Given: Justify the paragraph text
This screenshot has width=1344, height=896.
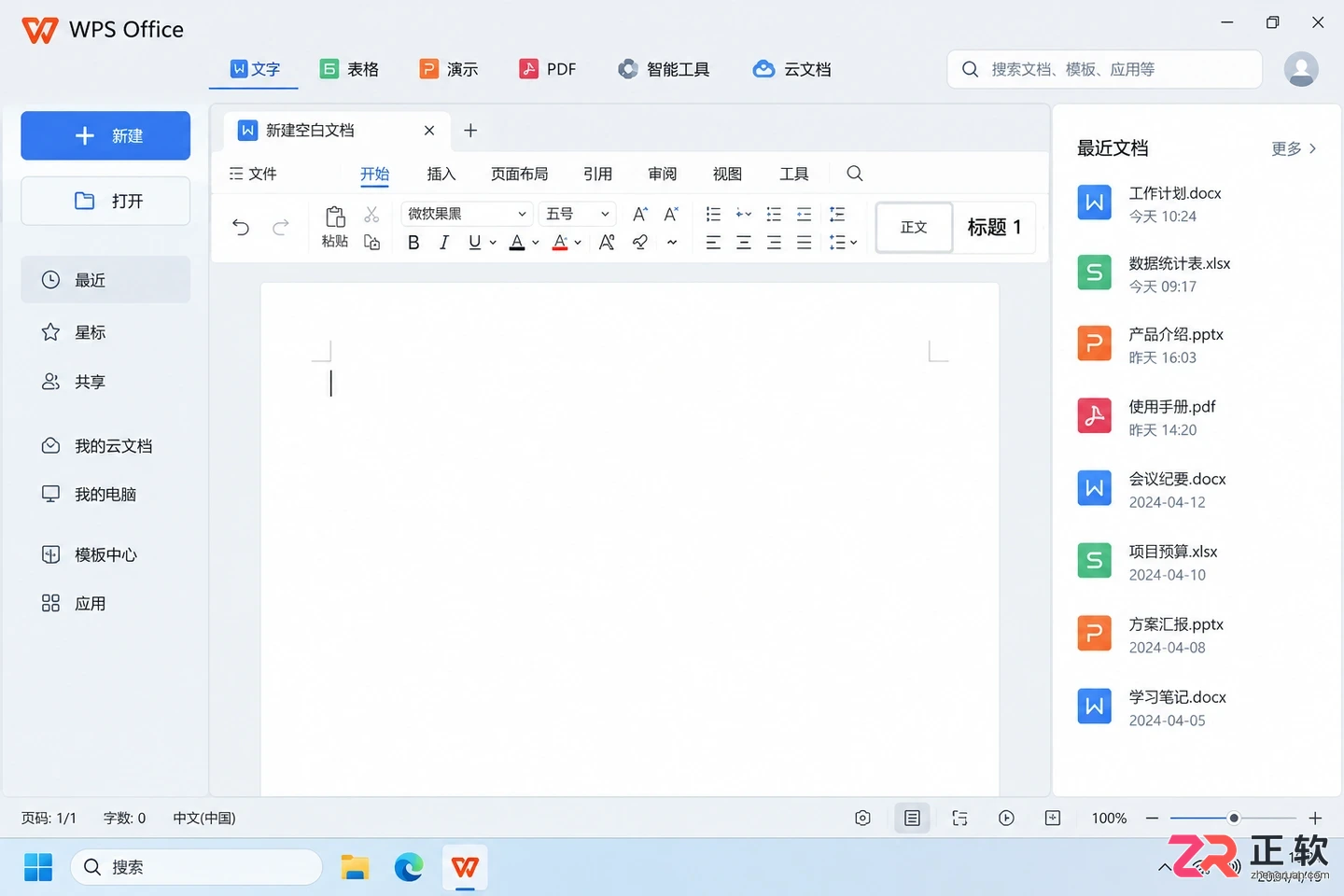Looking at the screenshot, I should [804, 243].
